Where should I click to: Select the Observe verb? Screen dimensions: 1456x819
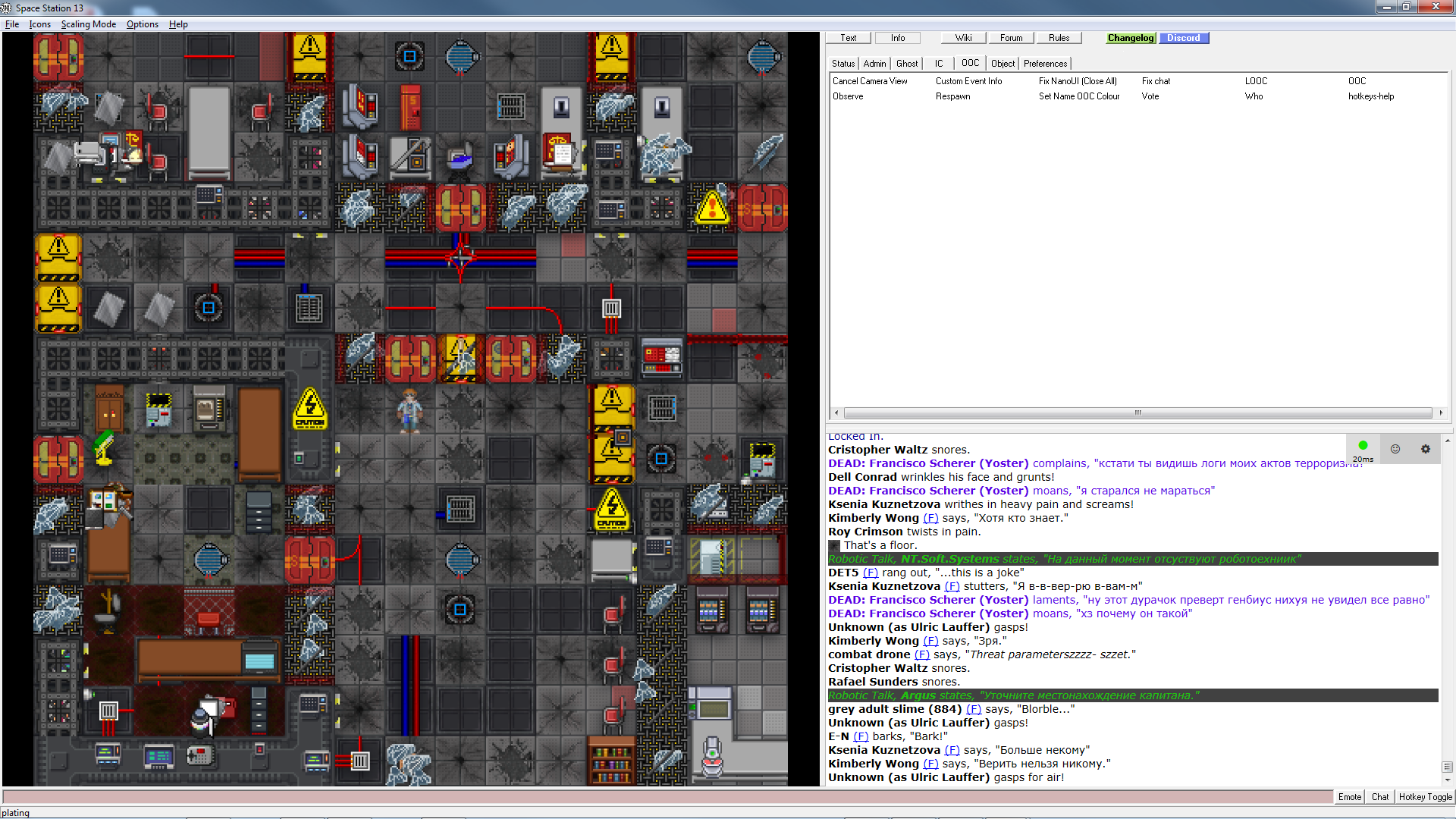[848, 96]
